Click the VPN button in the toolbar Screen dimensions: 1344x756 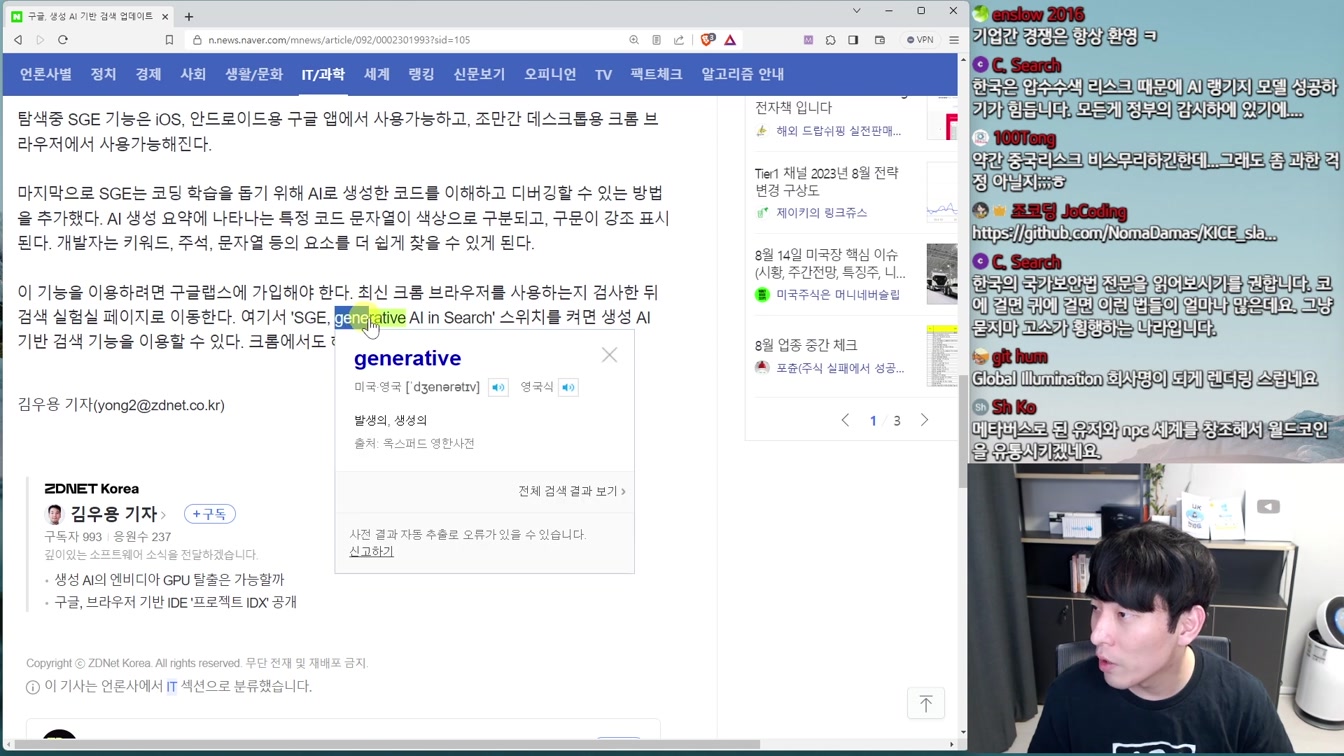point(920,40)
